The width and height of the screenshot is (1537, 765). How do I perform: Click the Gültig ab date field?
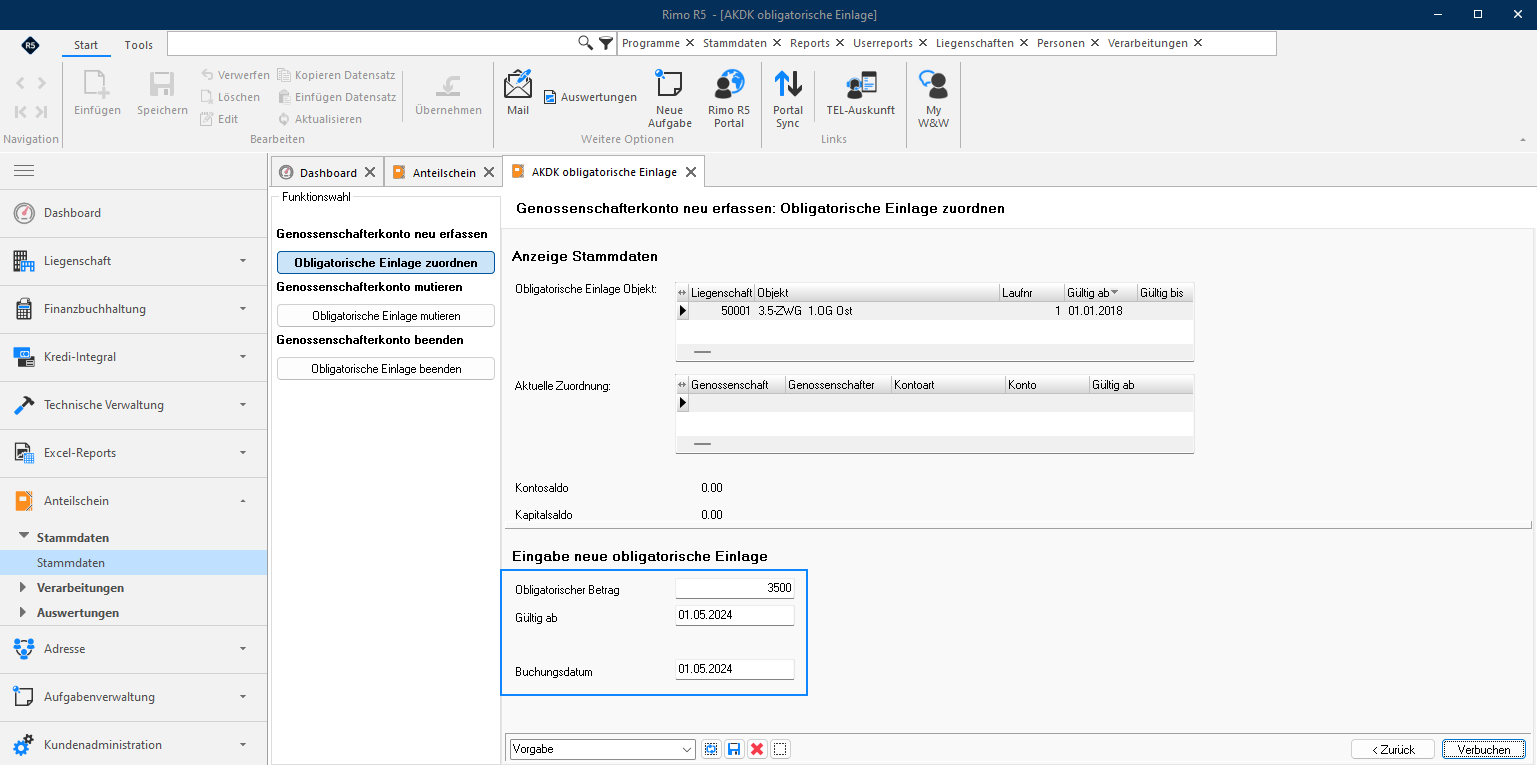pyautogui.click(x=735, y=615)
